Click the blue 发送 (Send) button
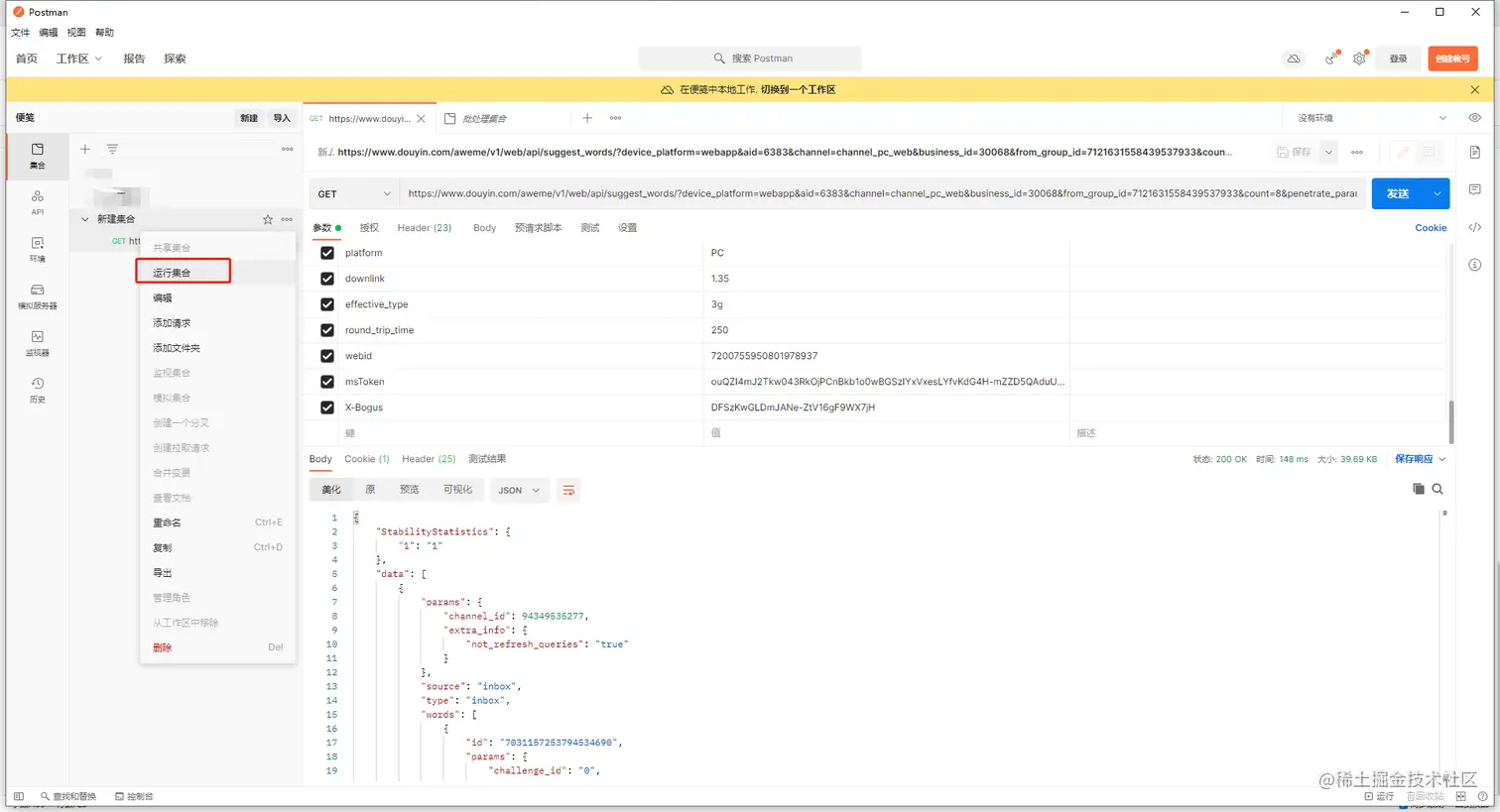 pos(1399,193)
